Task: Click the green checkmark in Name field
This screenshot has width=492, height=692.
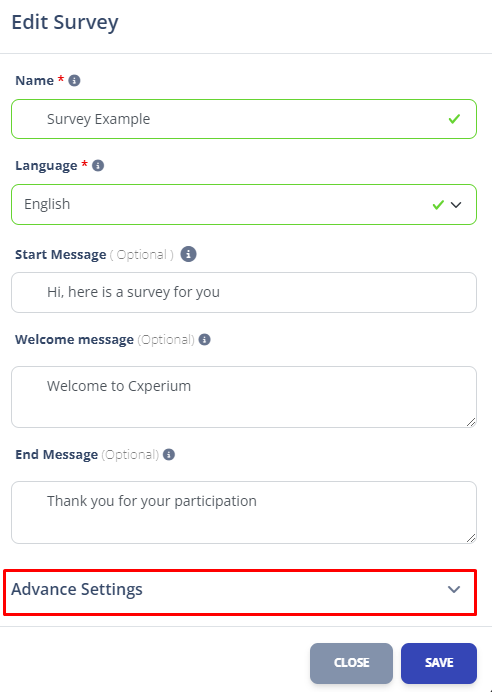Action: (454, 119)
